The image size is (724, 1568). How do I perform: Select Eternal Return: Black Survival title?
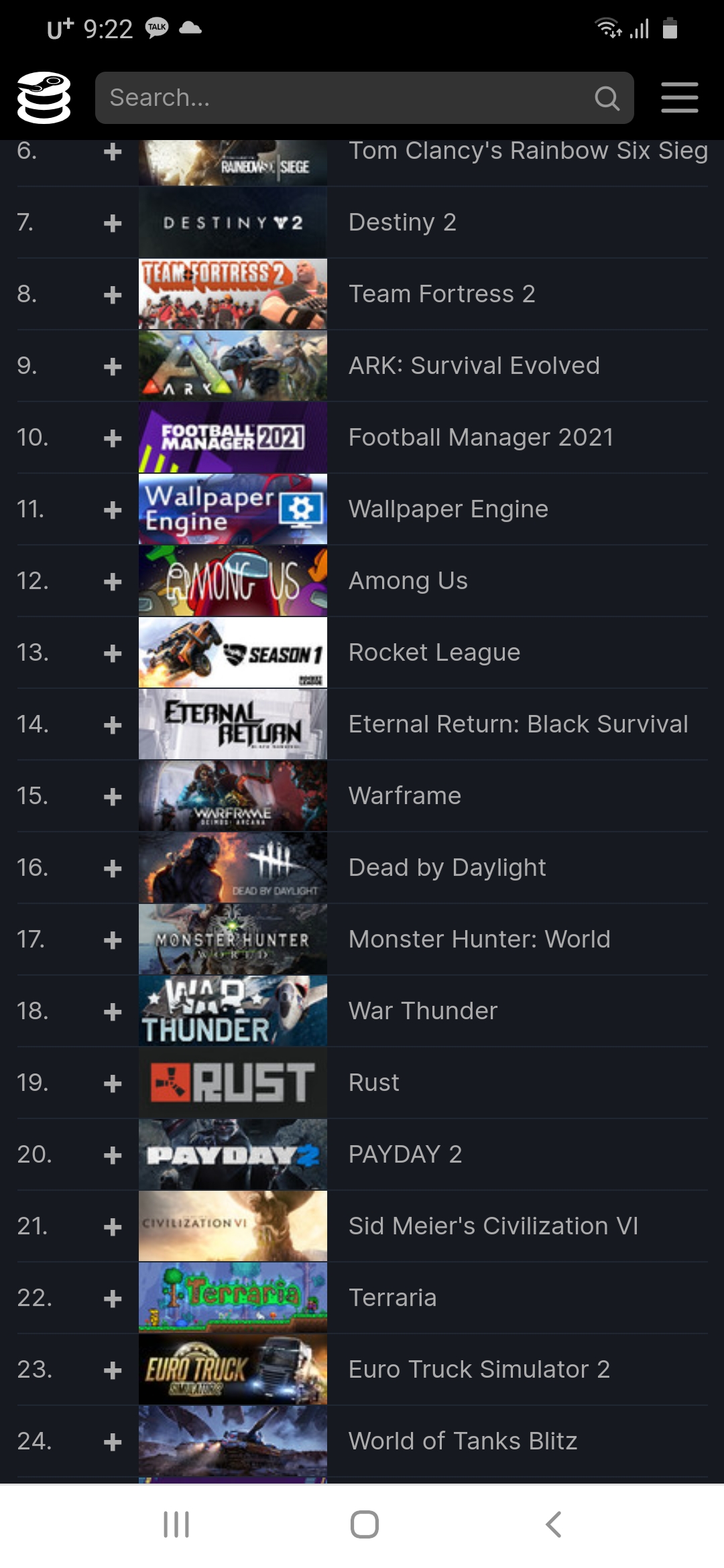[518, 724]
